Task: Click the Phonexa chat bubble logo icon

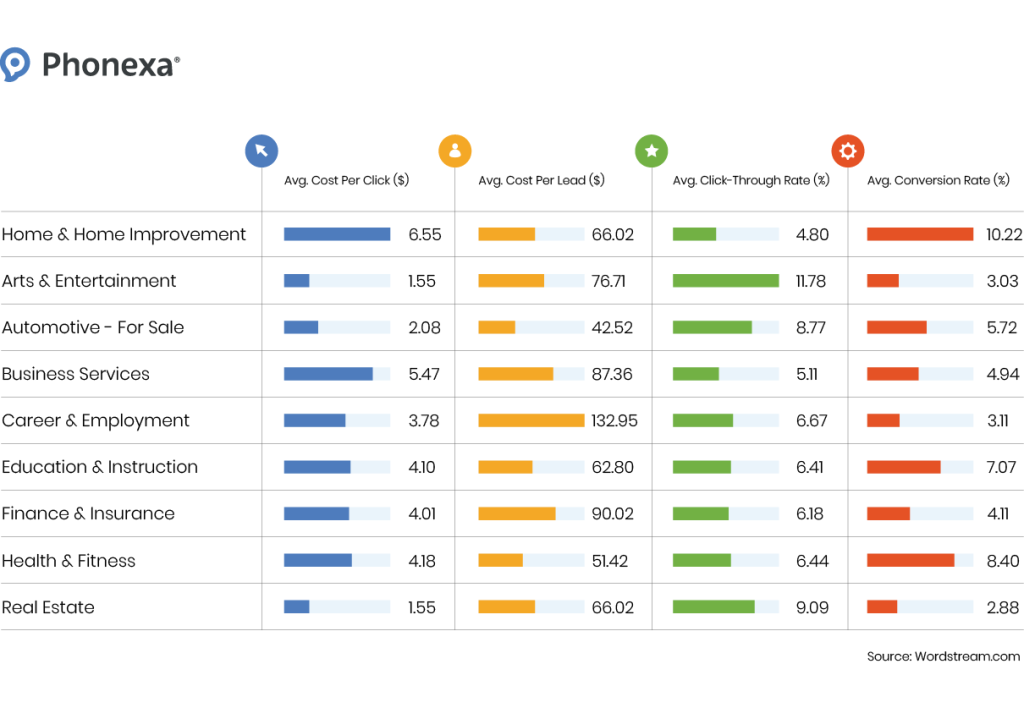Action: (x=15, y=65)
